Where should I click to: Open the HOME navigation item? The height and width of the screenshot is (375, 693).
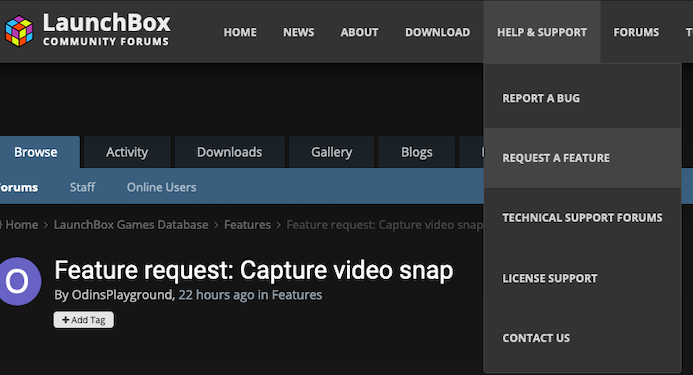click(x=240, y=32)
